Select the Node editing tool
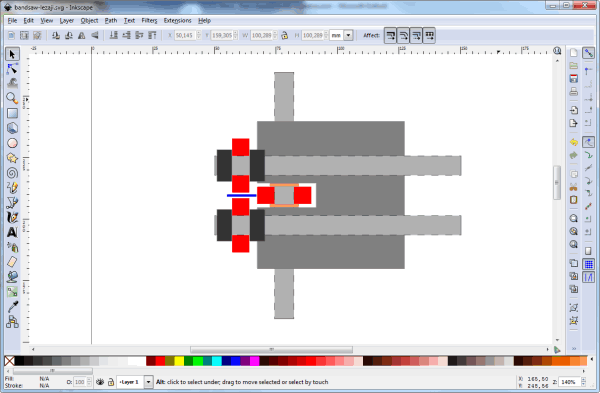 click(x=12, y=69)
